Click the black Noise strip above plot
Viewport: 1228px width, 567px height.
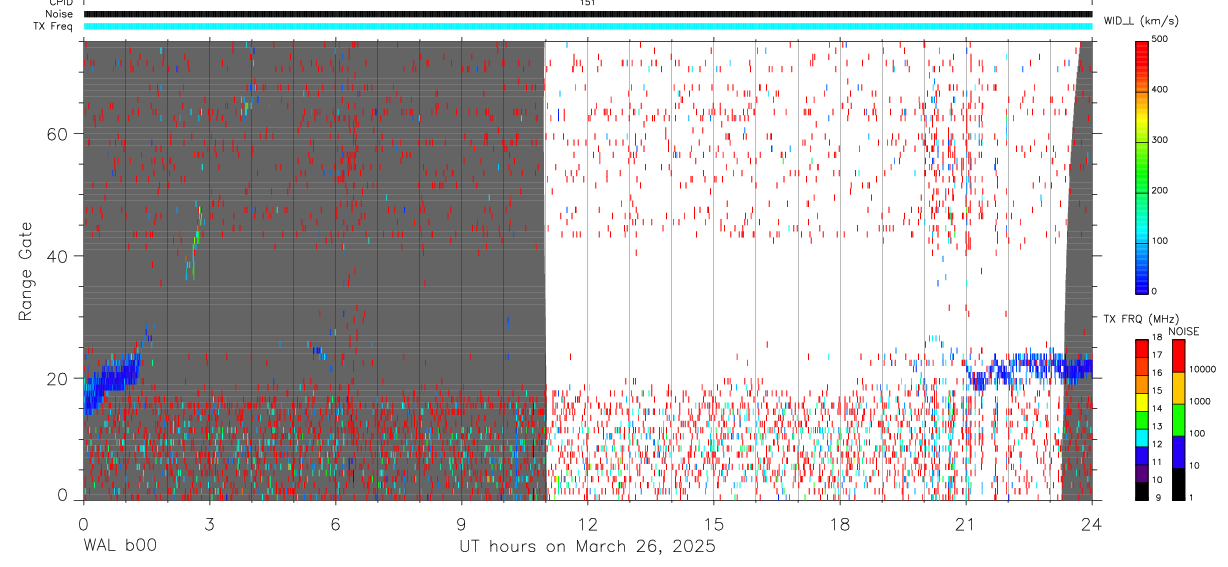[x=587, y=14]
